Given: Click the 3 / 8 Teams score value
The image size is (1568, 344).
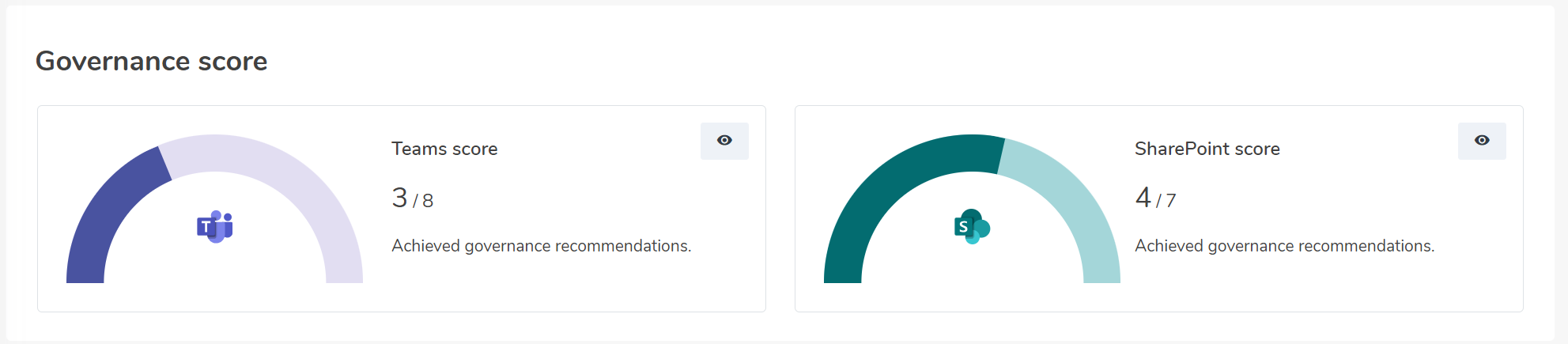Looking at the screenshot, I should 413,198.
